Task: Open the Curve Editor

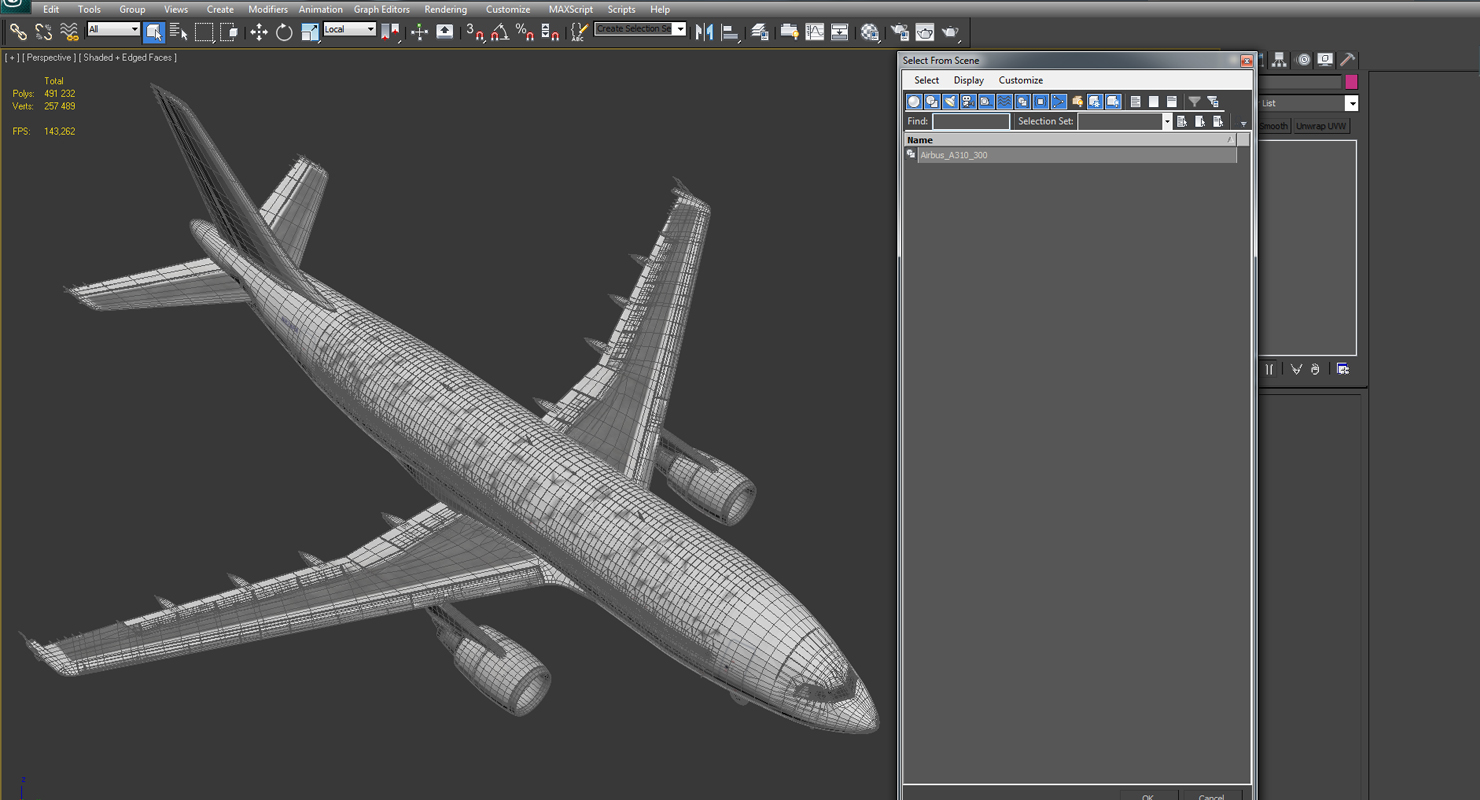Action: click(x=815, y=32)
